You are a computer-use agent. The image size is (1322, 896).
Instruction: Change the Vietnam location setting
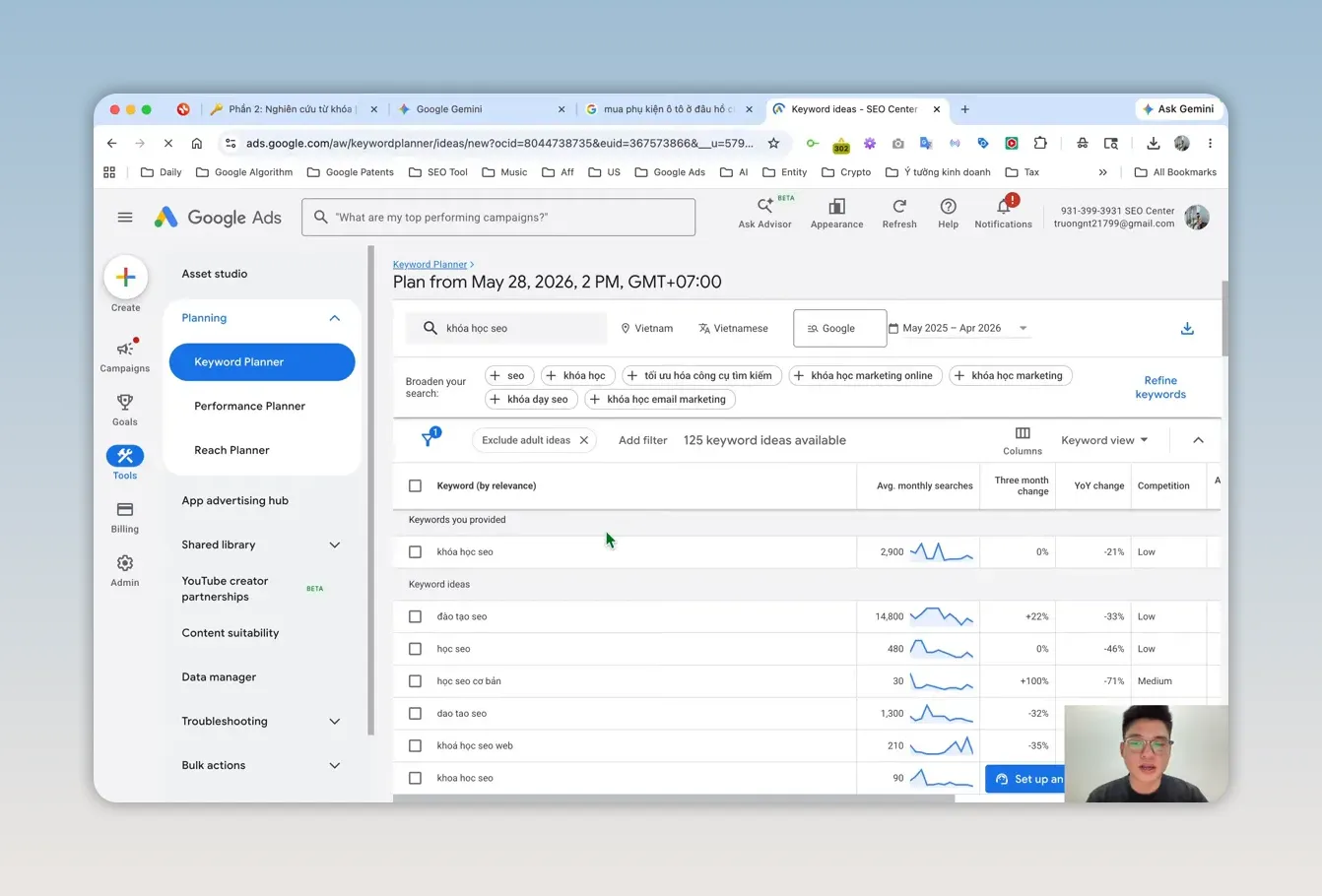pos(647,328)
